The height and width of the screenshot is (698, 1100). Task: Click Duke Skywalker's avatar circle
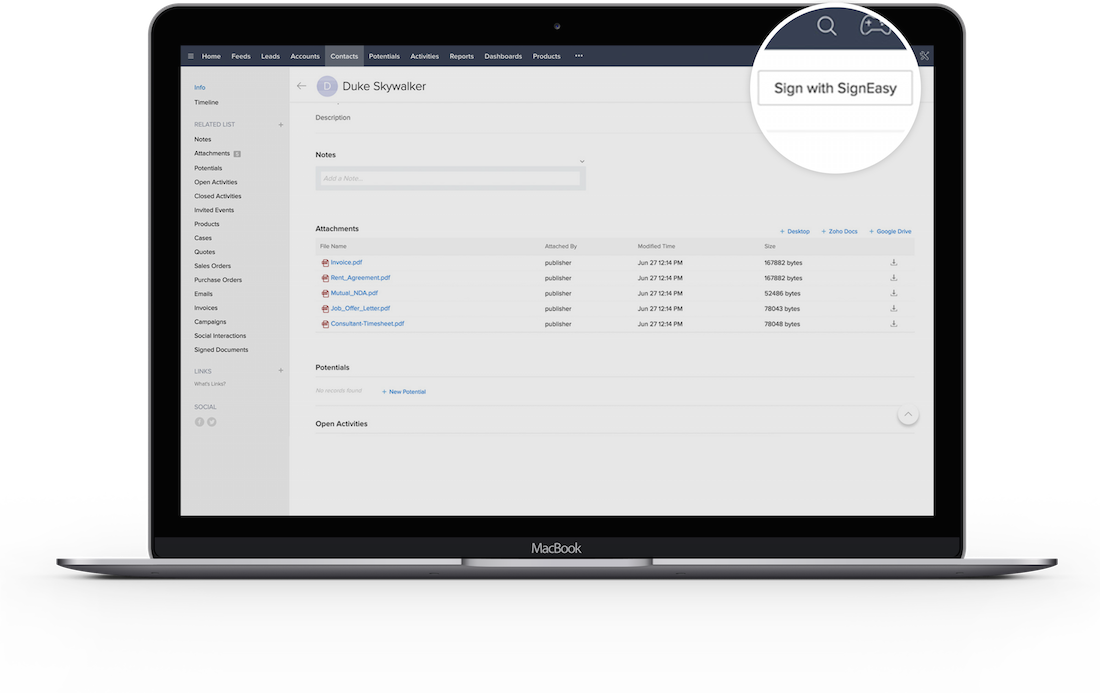click(x=327, y=86)
